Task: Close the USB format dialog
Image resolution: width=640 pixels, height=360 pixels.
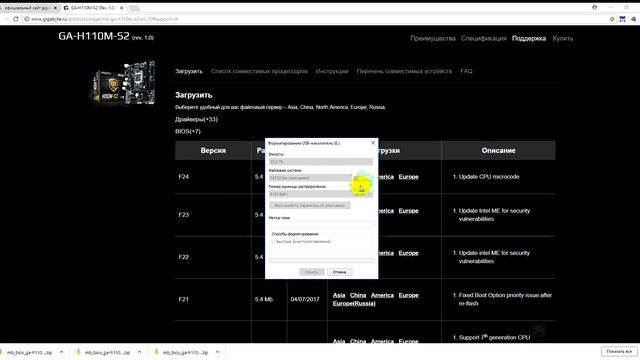Action: coord(373,143)
